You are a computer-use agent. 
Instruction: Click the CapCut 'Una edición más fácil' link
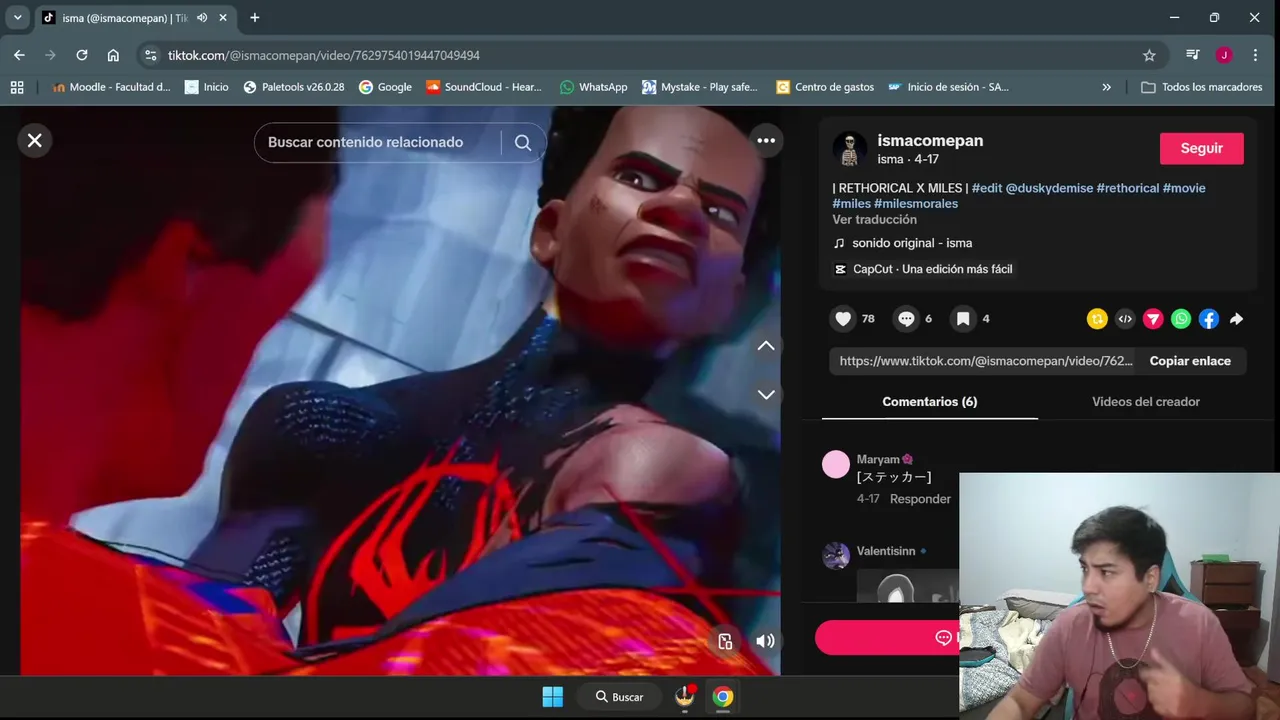coord(923,269)
